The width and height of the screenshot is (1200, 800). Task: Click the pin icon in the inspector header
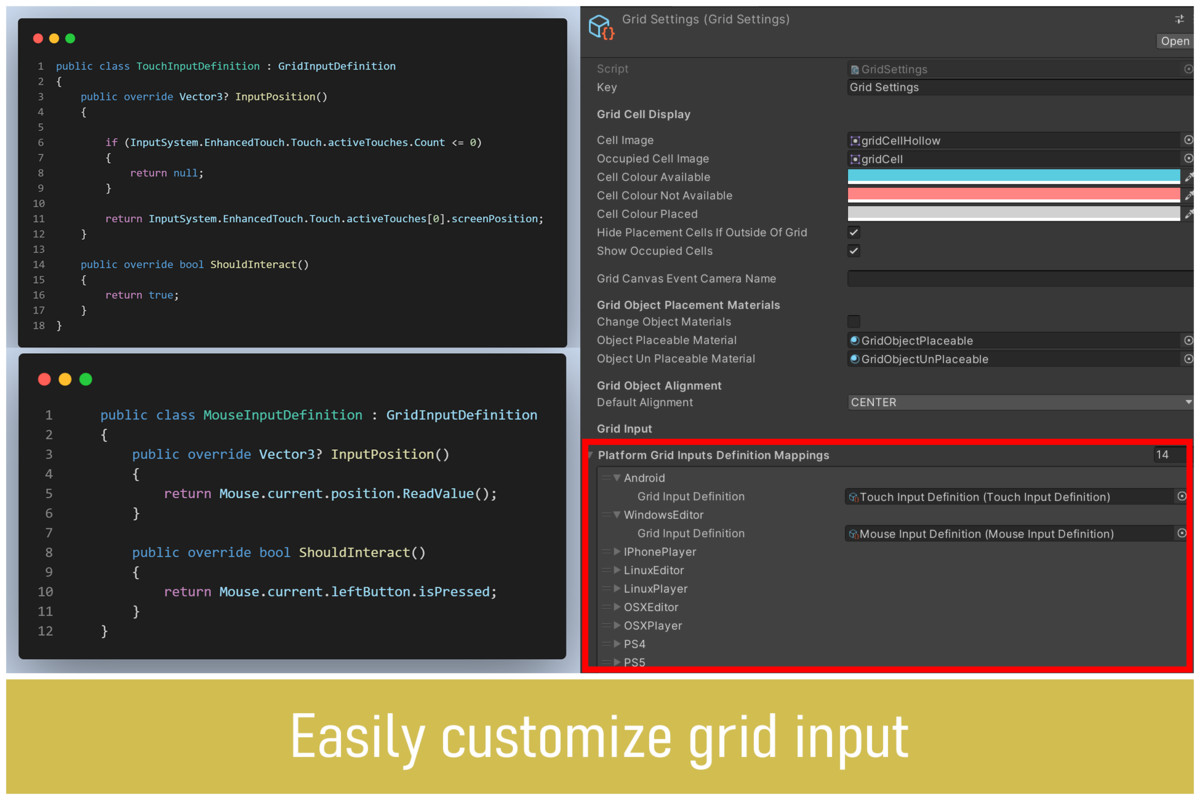(x=1180, y=18)
